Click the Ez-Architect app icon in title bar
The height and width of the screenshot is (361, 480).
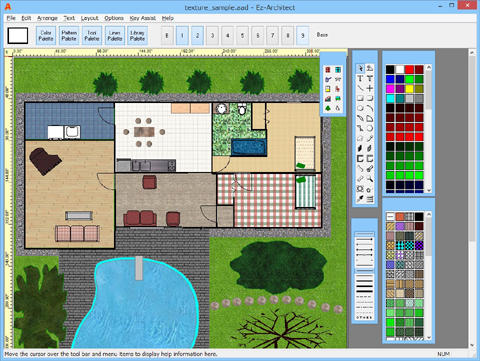pos(8,7)
